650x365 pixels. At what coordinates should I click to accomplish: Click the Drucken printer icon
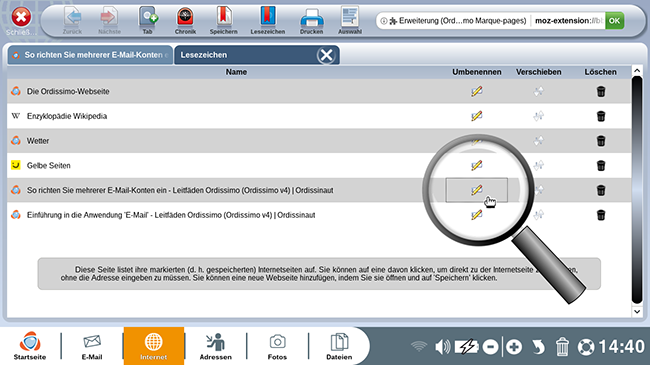311,20
